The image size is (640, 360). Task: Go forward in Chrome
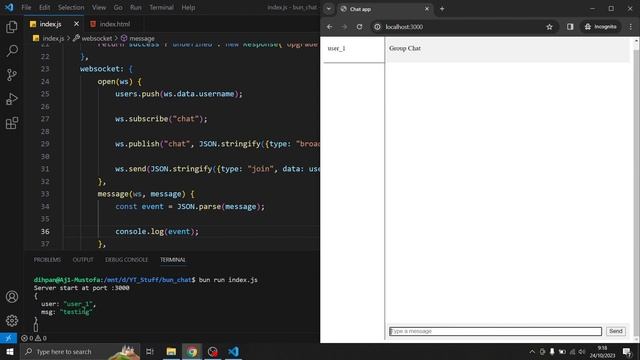point(344,27)
